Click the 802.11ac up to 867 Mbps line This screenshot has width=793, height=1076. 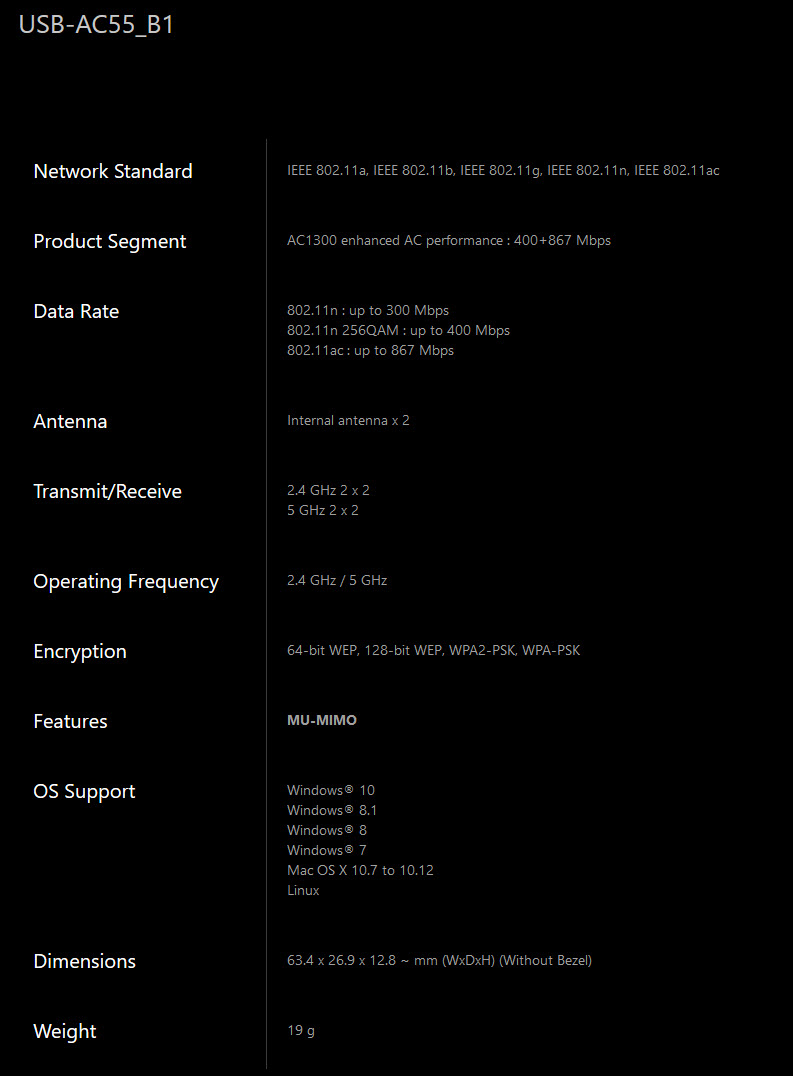370,351
